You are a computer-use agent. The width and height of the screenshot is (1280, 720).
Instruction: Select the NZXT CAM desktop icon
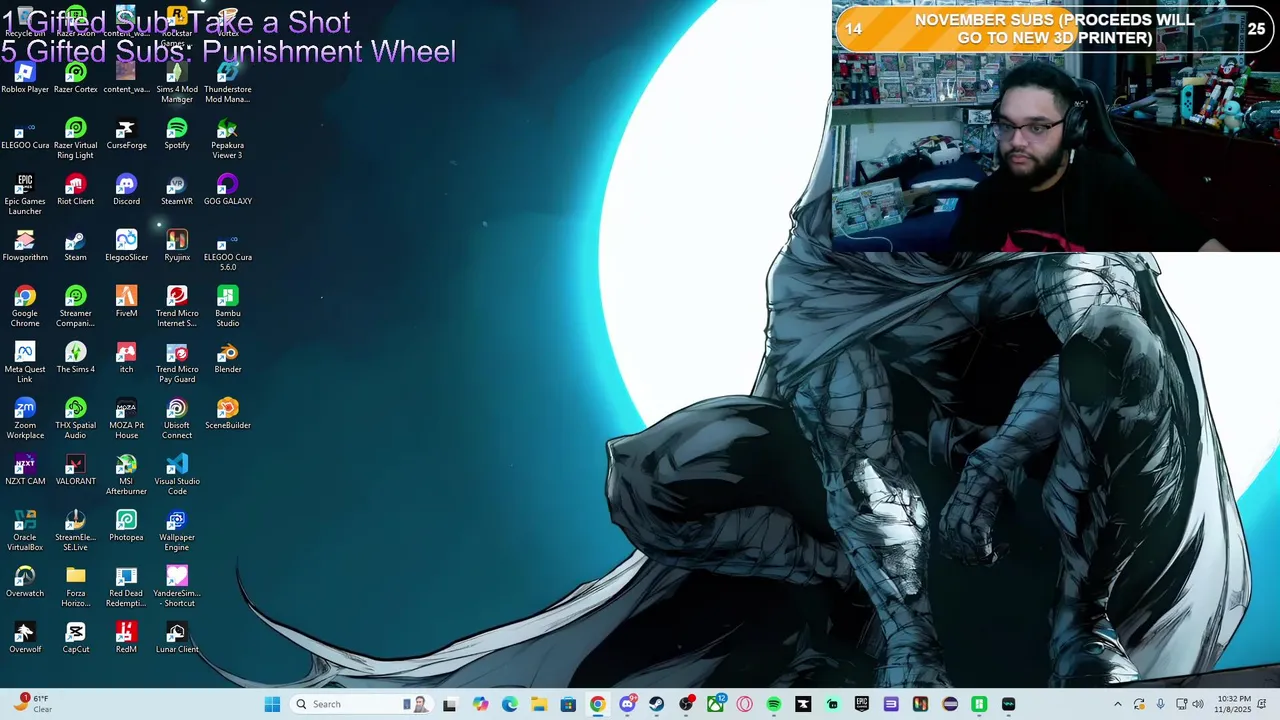(x=25, y=471)
